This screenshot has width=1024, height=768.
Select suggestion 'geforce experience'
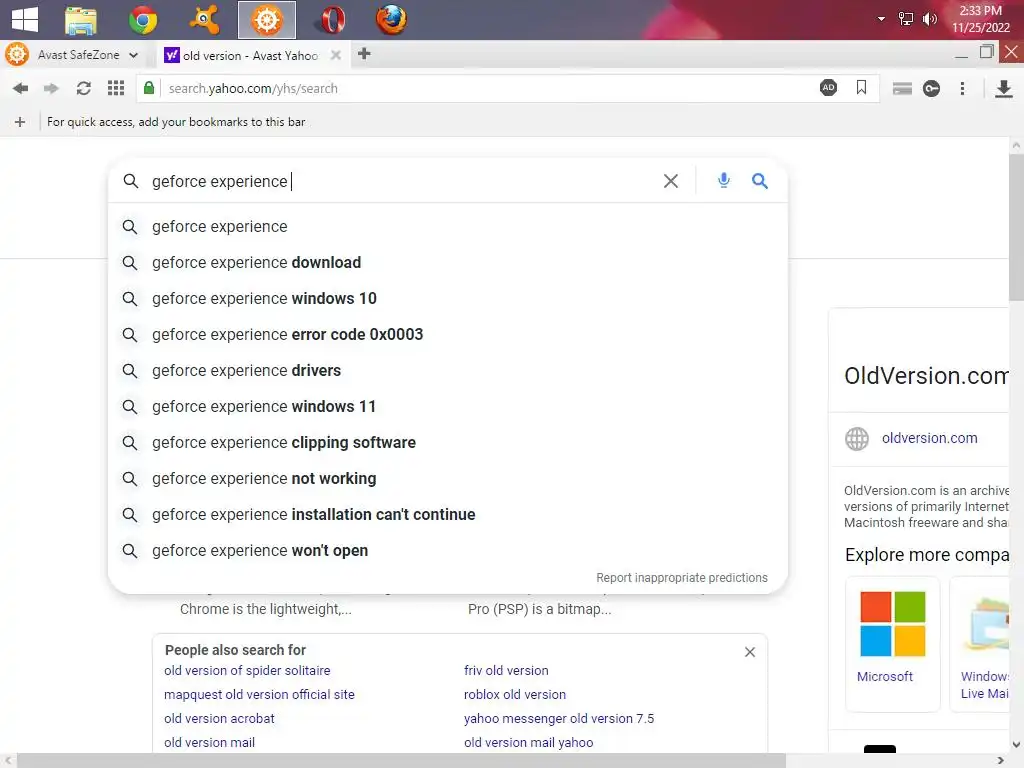(x=448, y=227)
